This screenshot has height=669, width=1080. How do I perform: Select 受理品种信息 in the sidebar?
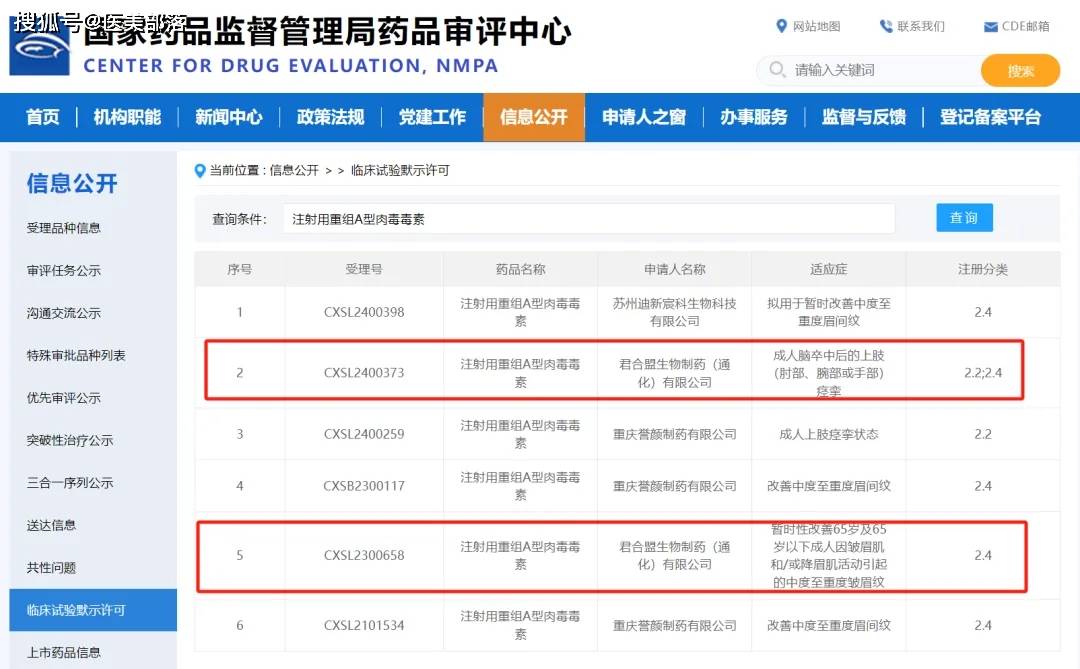pyautogui.click(x=63, y=228)
